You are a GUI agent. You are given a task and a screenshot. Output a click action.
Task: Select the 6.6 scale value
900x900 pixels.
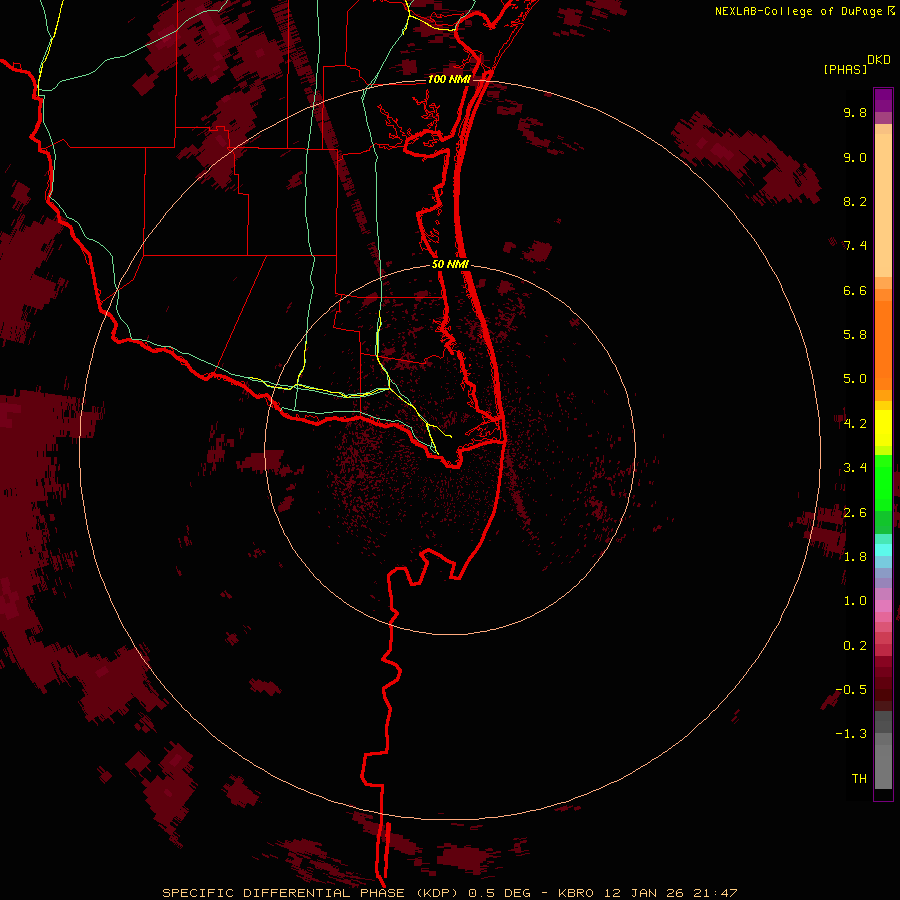pos(855,290)
